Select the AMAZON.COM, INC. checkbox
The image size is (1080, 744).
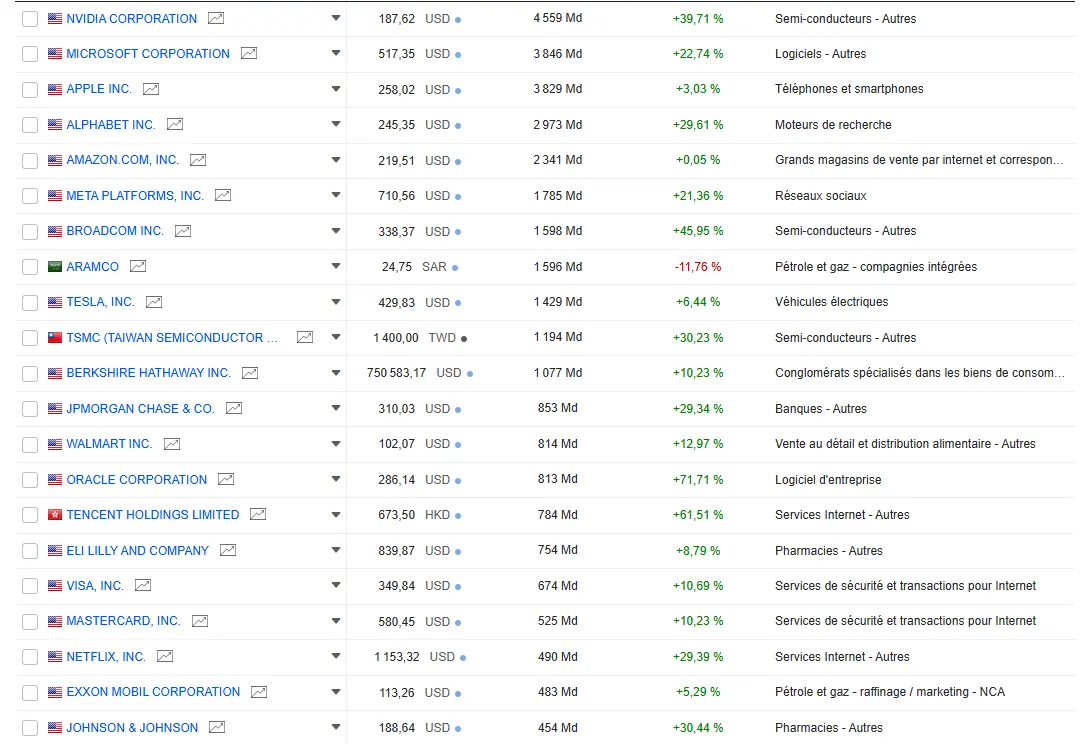[30, 161]
